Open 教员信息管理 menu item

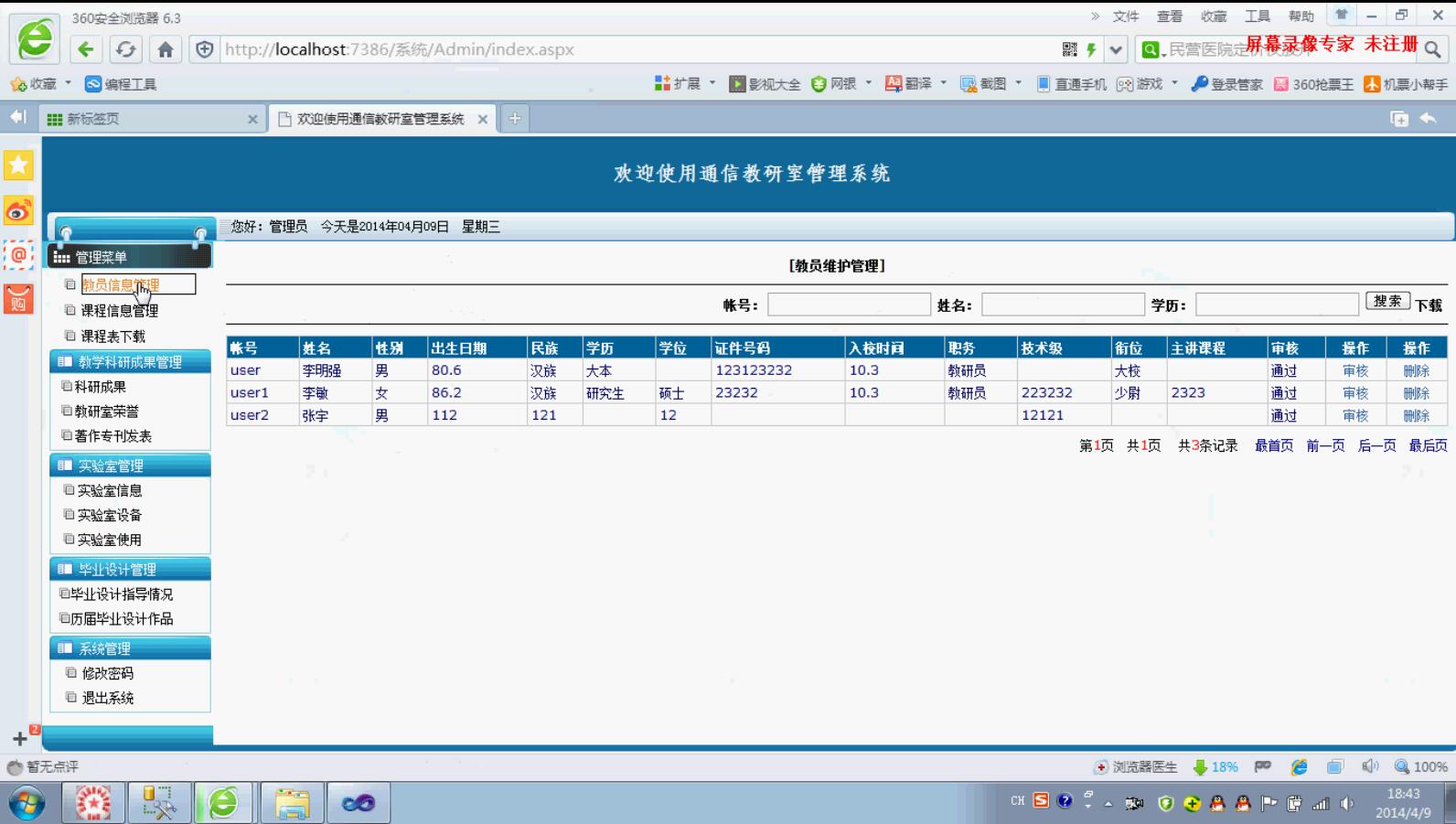point(121,285)
